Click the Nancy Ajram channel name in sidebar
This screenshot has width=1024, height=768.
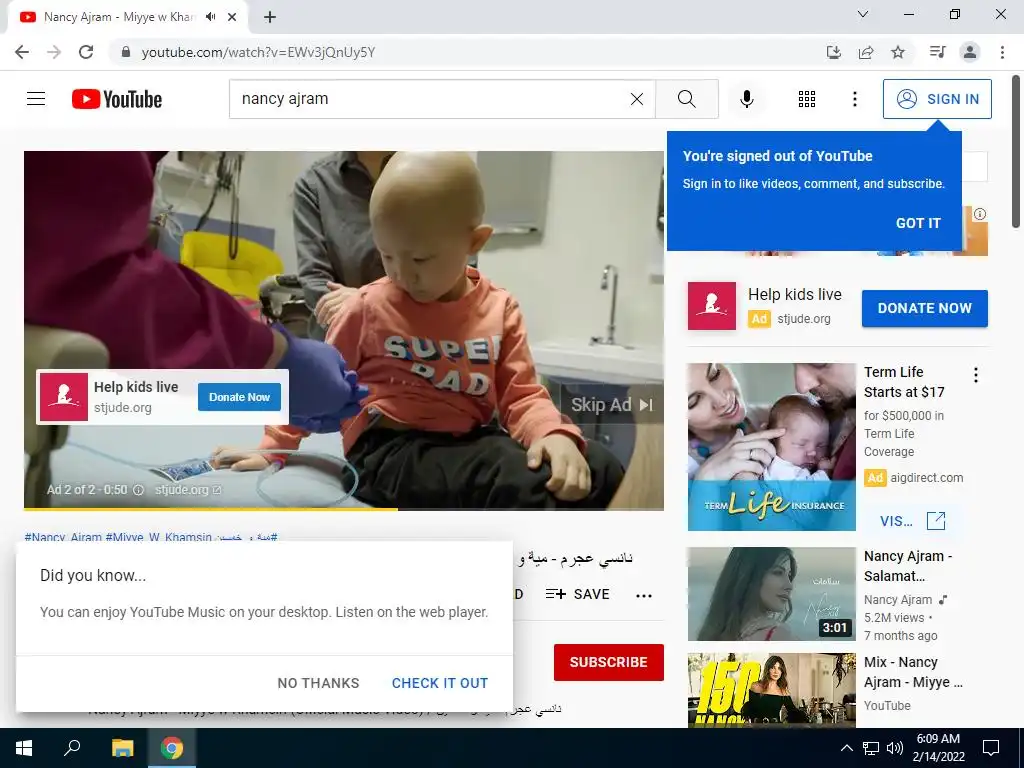[898, 600]
